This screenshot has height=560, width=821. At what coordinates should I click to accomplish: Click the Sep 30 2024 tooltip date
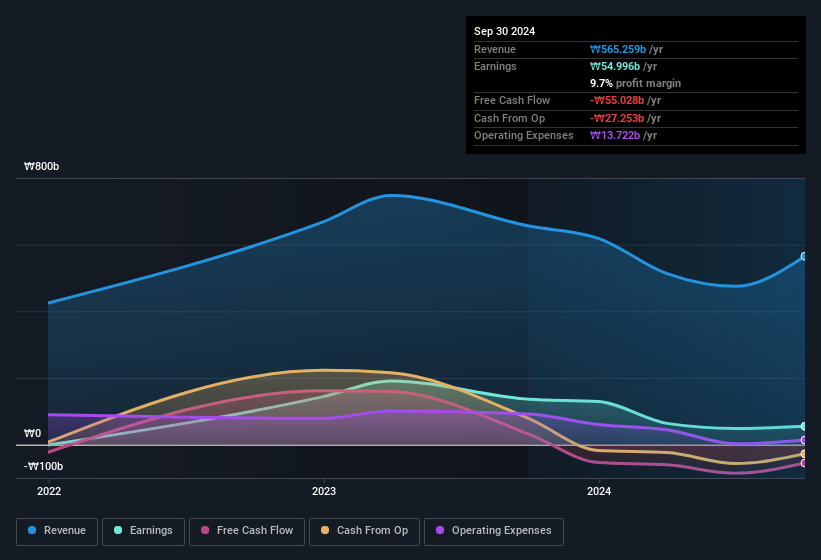504,31
